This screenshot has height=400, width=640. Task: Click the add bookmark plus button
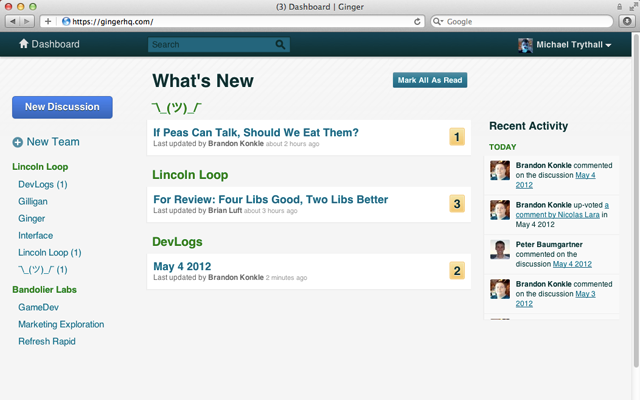pos(48,21)
